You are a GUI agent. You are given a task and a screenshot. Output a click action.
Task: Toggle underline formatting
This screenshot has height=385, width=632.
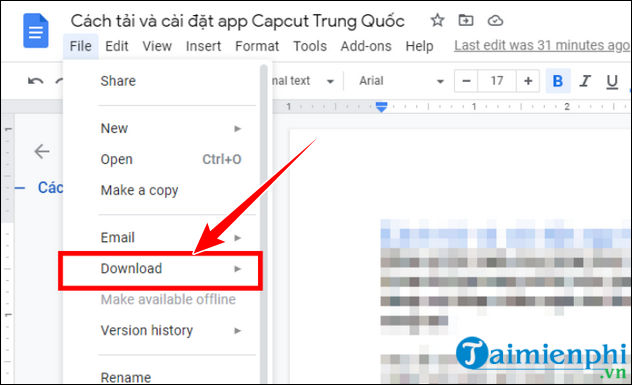pyautogui.click(x=612, y=81)
